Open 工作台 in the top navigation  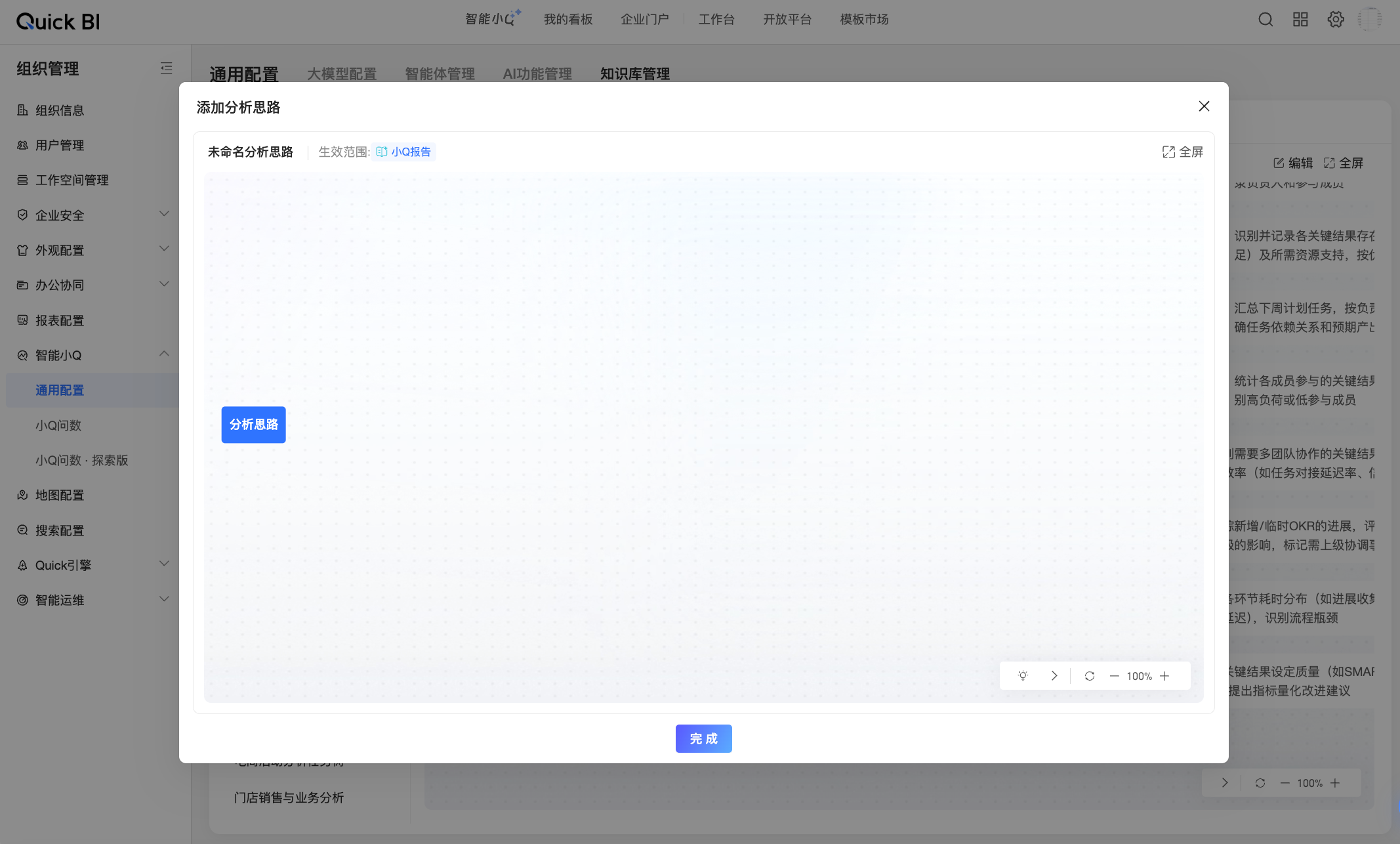[716, 20]
